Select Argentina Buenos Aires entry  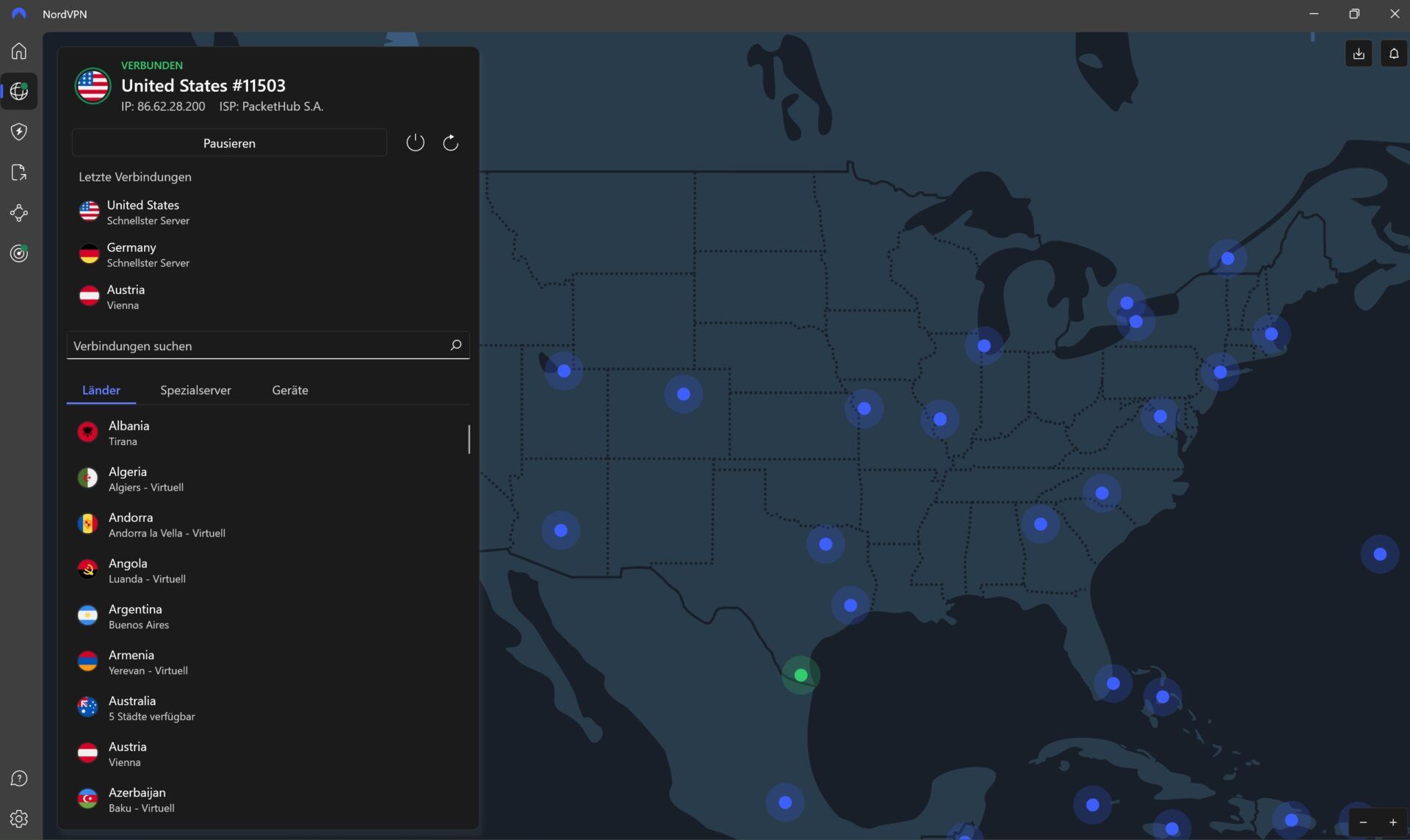(268, 616)
